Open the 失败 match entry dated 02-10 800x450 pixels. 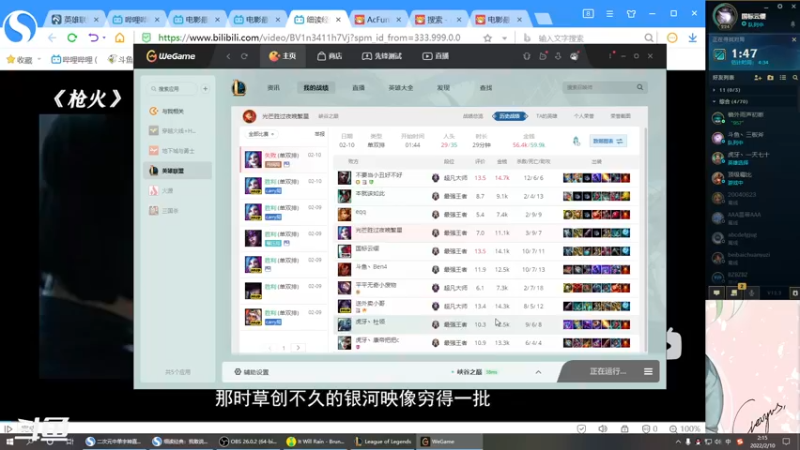point(284,159)
